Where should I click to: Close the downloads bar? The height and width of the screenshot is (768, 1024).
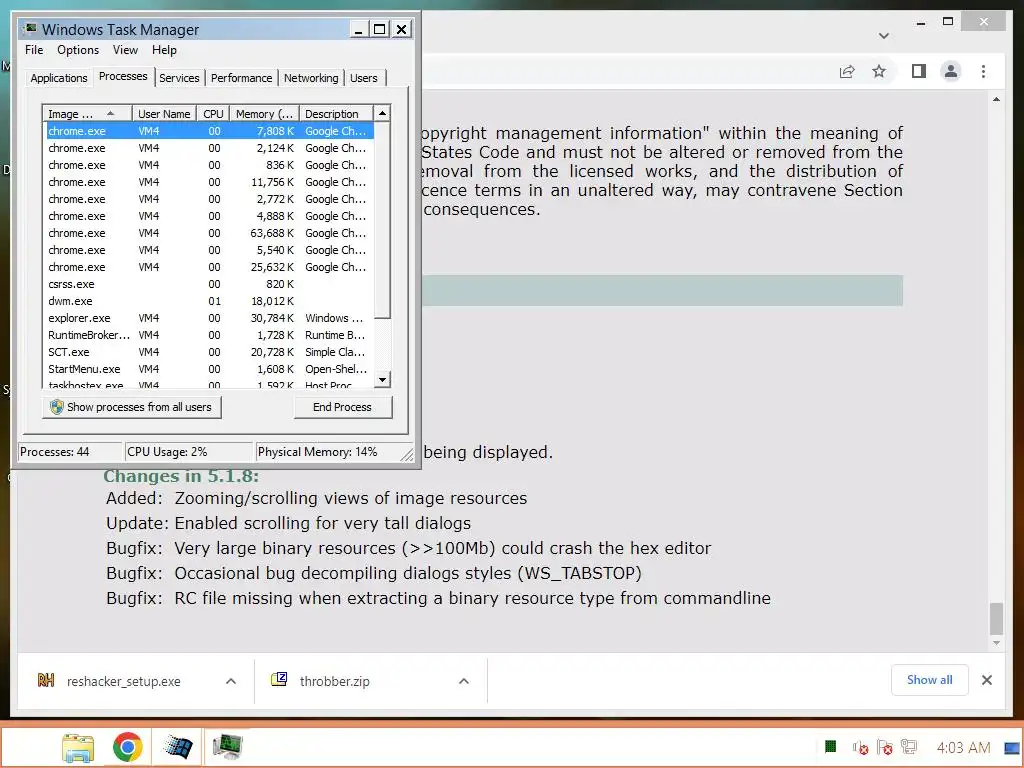pyautogui.click(x=987, y=680)
